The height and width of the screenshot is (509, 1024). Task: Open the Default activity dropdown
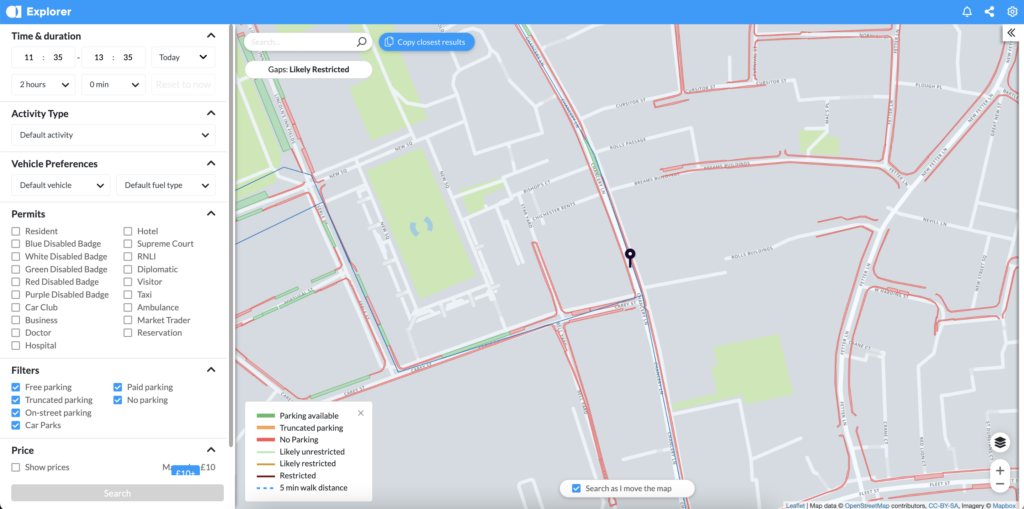click(113, 135)
